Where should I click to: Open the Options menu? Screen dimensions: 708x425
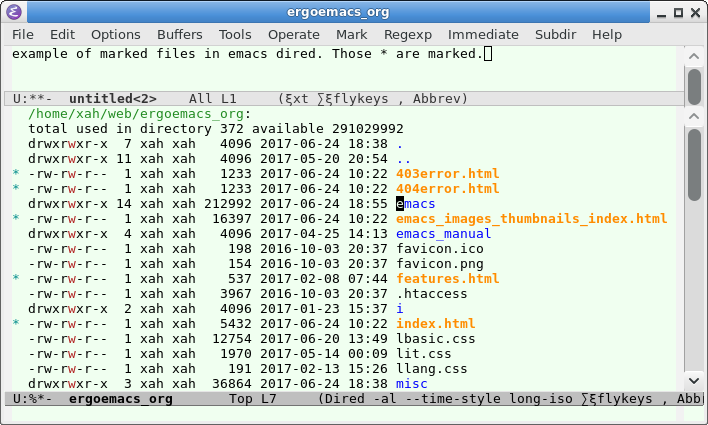tap(116, 35)
